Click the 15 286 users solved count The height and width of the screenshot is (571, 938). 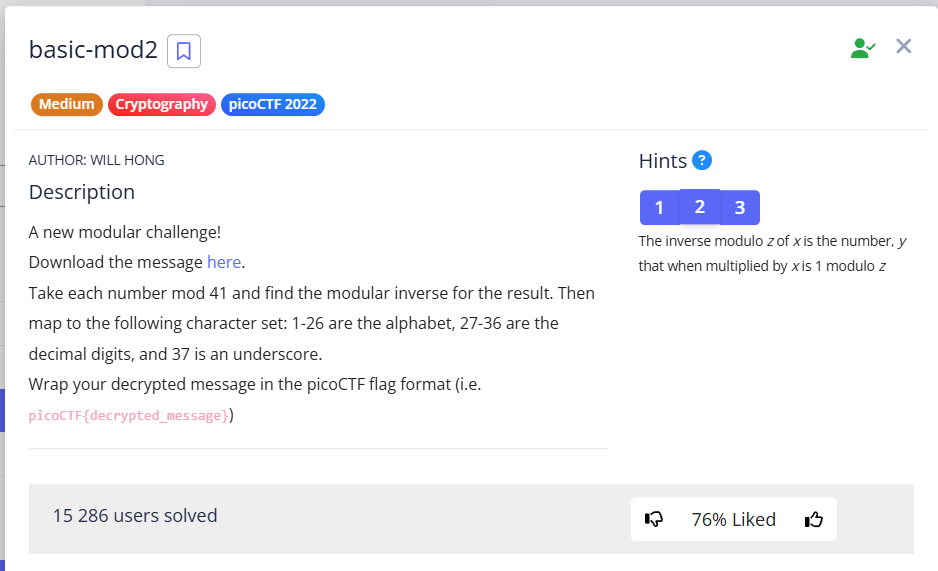pyautogui.click(x=135, y=516)
